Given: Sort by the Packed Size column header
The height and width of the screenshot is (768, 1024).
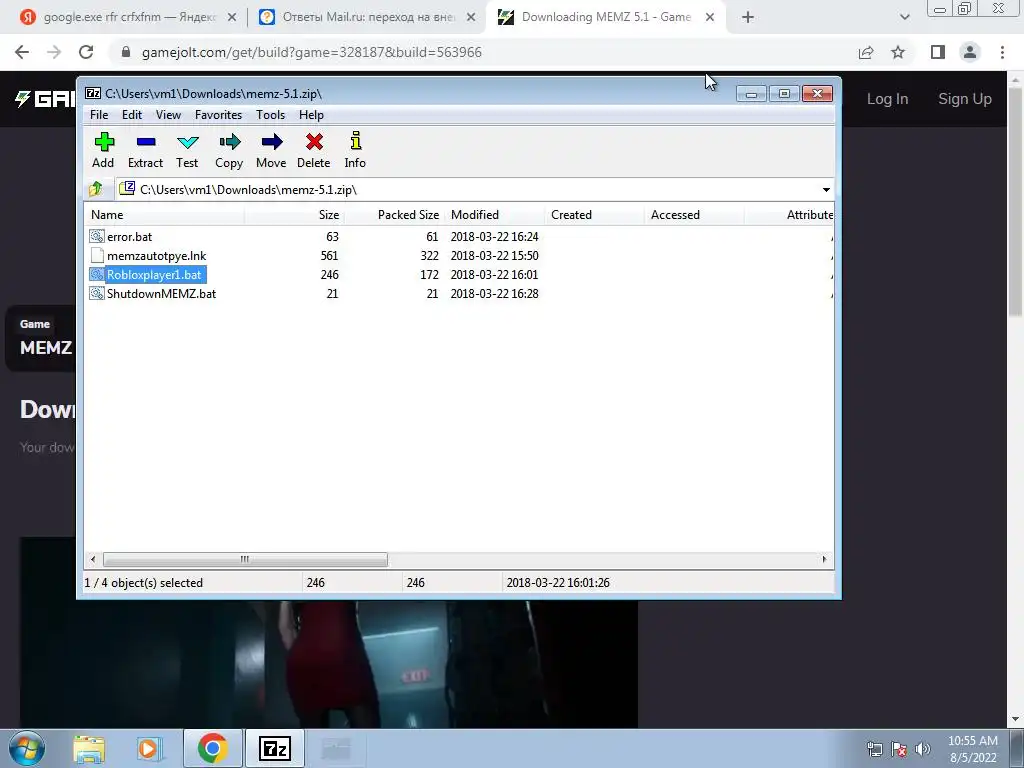Looking at the screenshot, I should click(395, 215).
